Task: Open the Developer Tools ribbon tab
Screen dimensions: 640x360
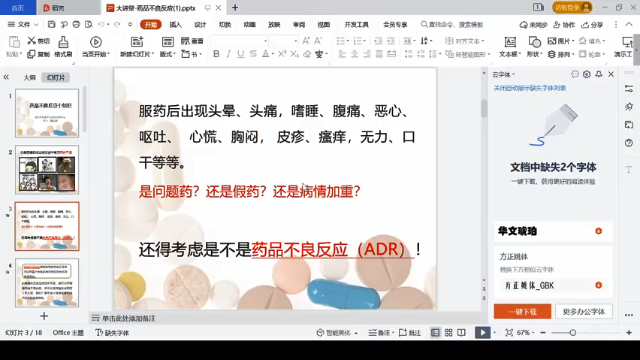Action: [x=356, y=24]
